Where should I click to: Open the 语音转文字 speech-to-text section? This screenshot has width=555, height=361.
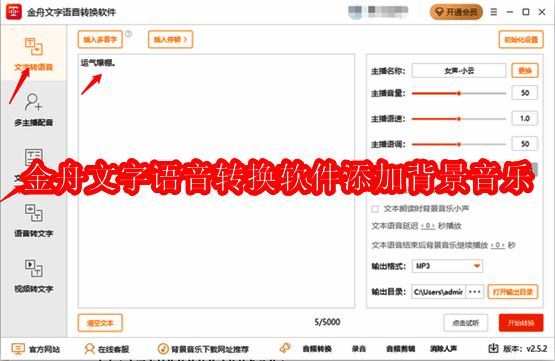(x=34, y=220)
